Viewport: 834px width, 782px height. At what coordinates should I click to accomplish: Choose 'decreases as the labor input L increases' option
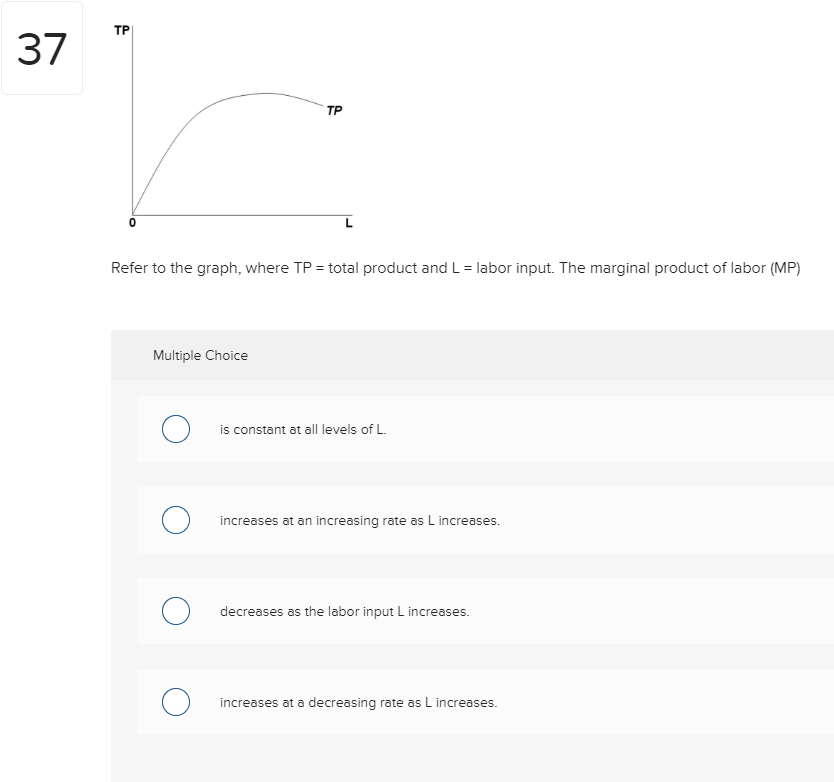(x=176, y=611)
